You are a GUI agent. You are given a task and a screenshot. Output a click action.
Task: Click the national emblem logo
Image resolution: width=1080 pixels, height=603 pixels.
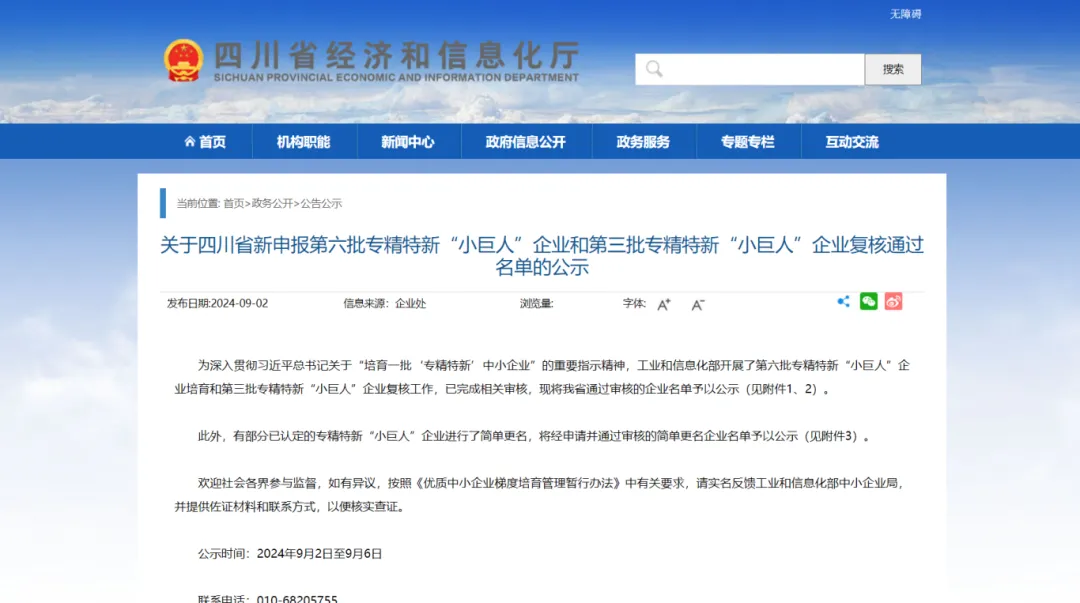click(183, 61)
